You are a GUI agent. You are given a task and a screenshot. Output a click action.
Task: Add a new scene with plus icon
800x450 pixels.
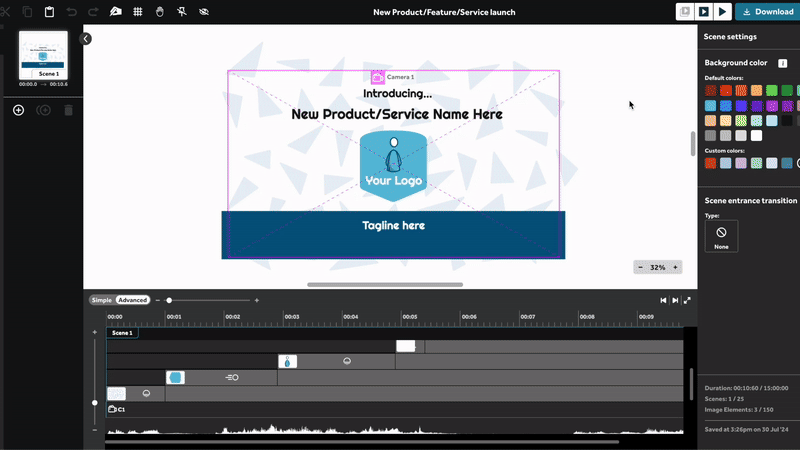[18, 110]
